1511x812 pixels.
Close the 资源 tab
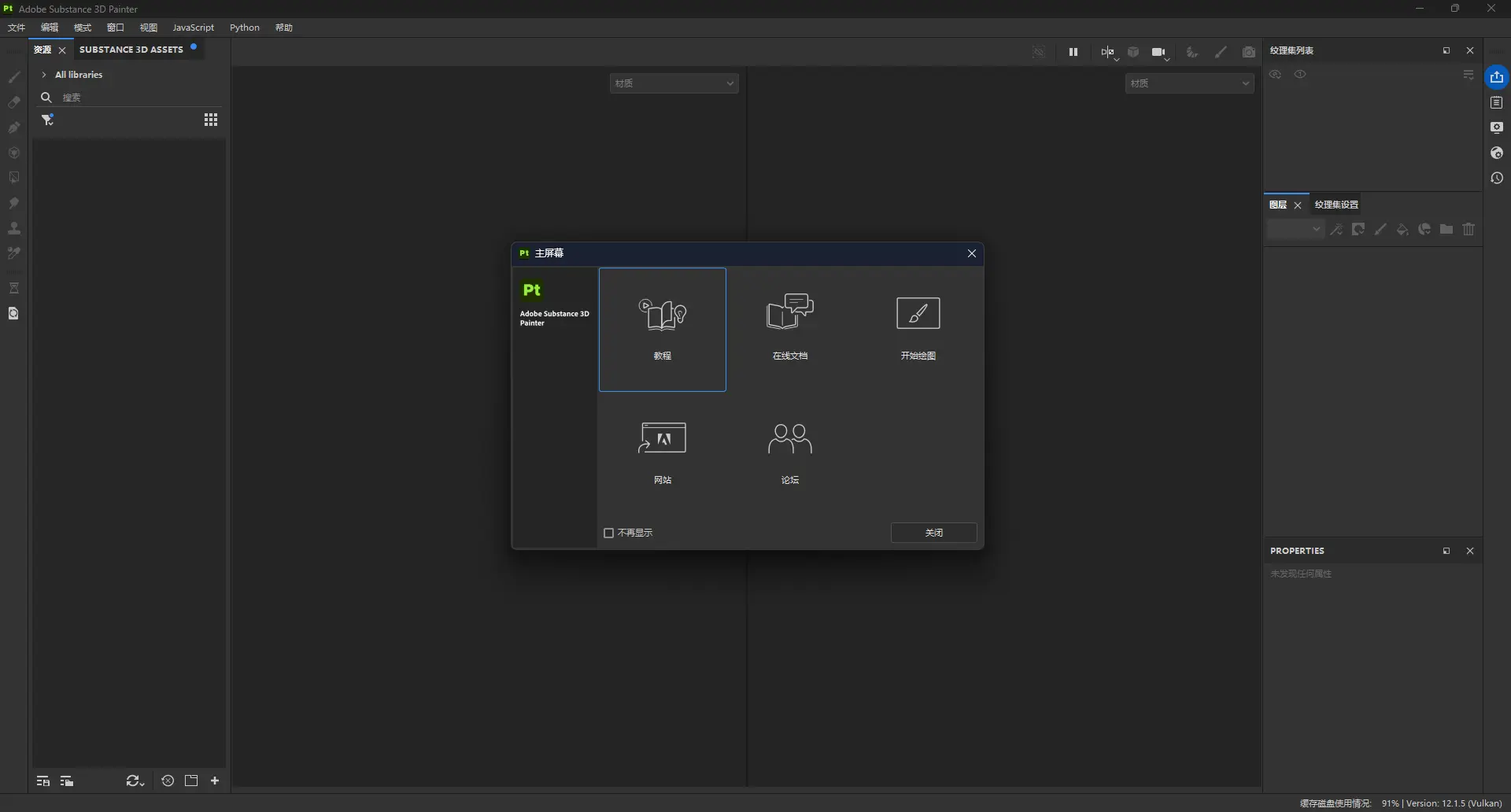62,50
